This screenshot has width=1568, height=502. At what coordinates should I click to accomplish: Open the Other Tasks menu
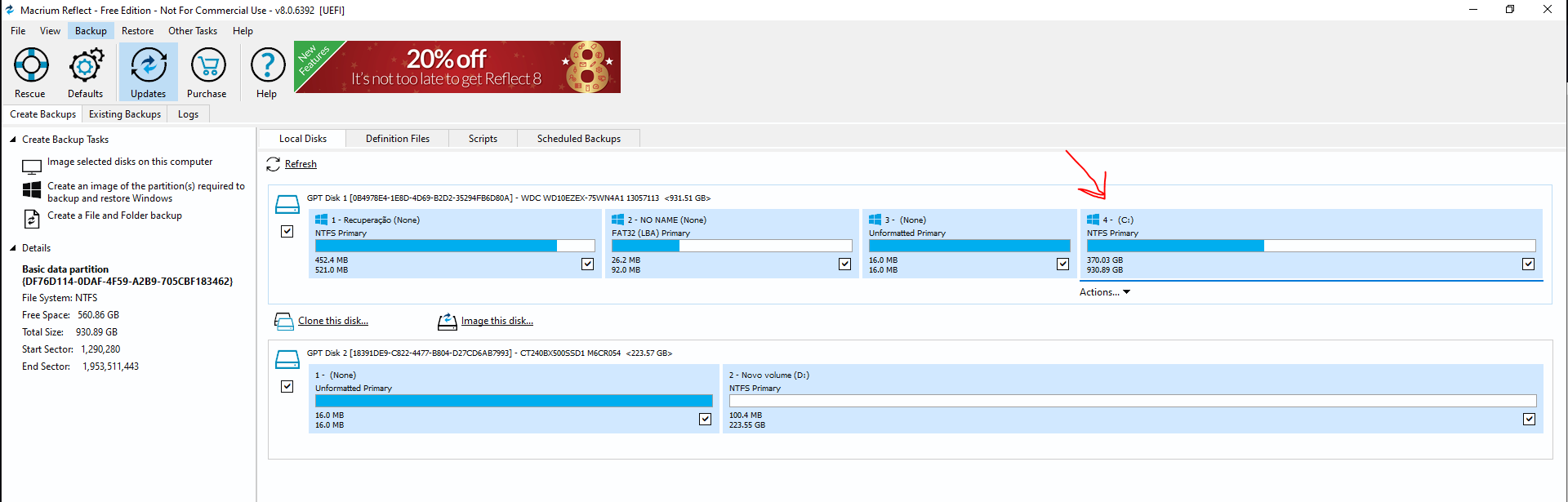tap(193, 31)
